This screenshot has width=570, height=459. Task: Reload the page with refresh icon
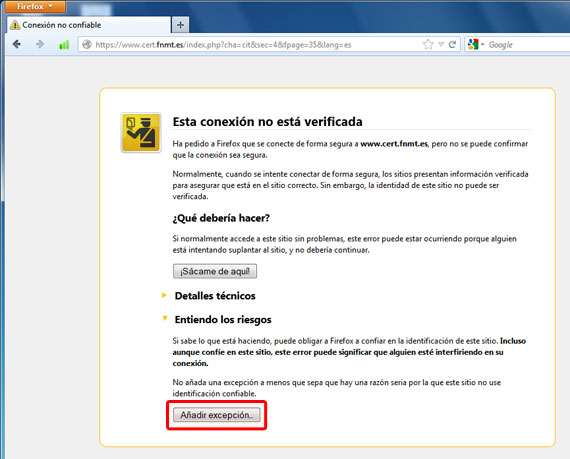452,44
